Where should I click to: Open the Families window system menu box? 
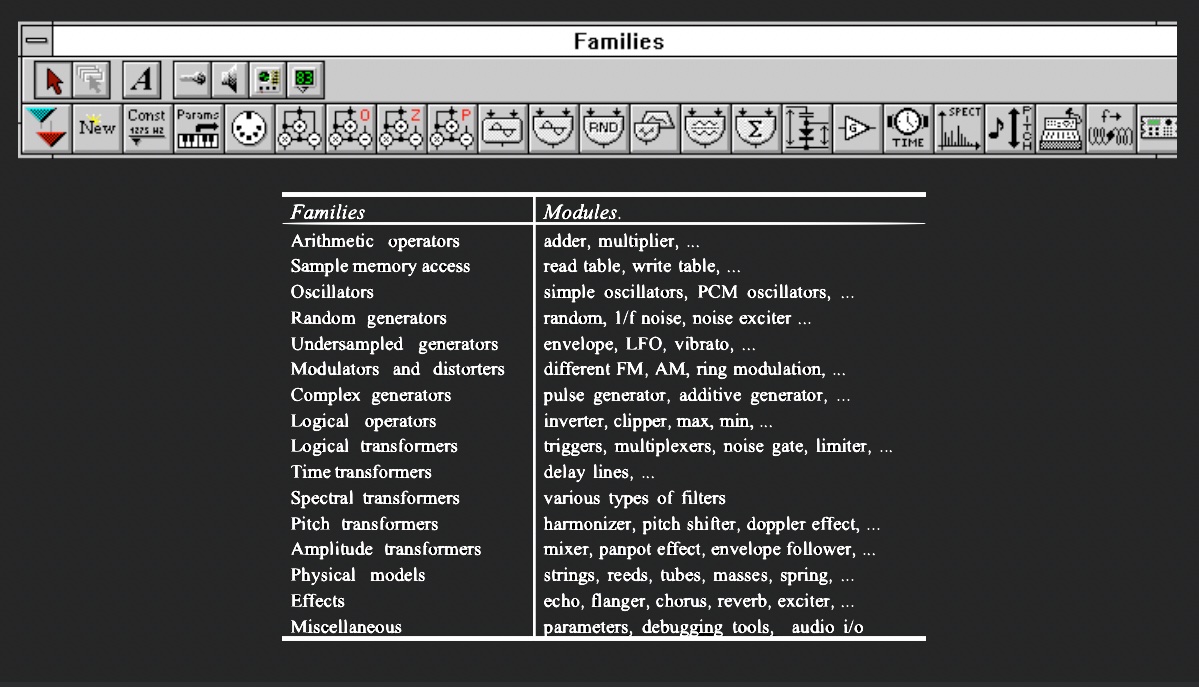pos(36,41)
